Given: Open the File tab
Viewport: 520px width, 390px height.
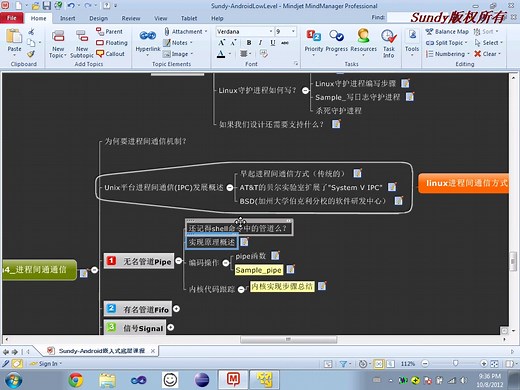Looking at the screenshot, I should pos(12,18).
